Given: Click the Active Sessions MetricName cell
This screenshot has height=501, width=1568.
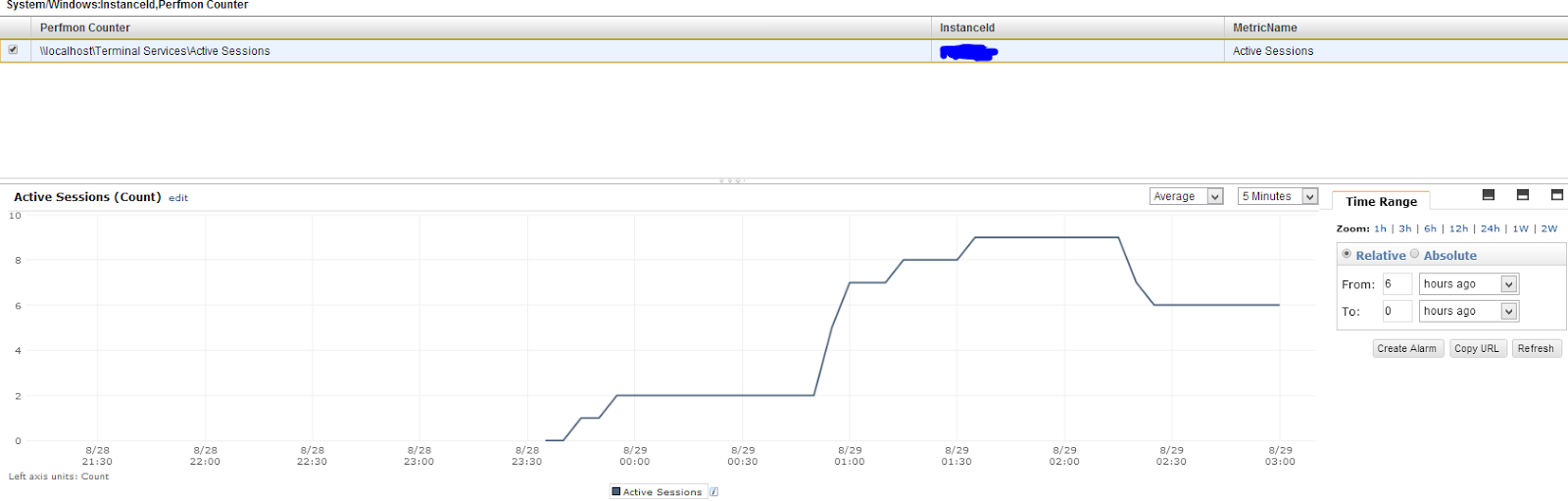Looking at the screenshot, I should pos(1396,51).
